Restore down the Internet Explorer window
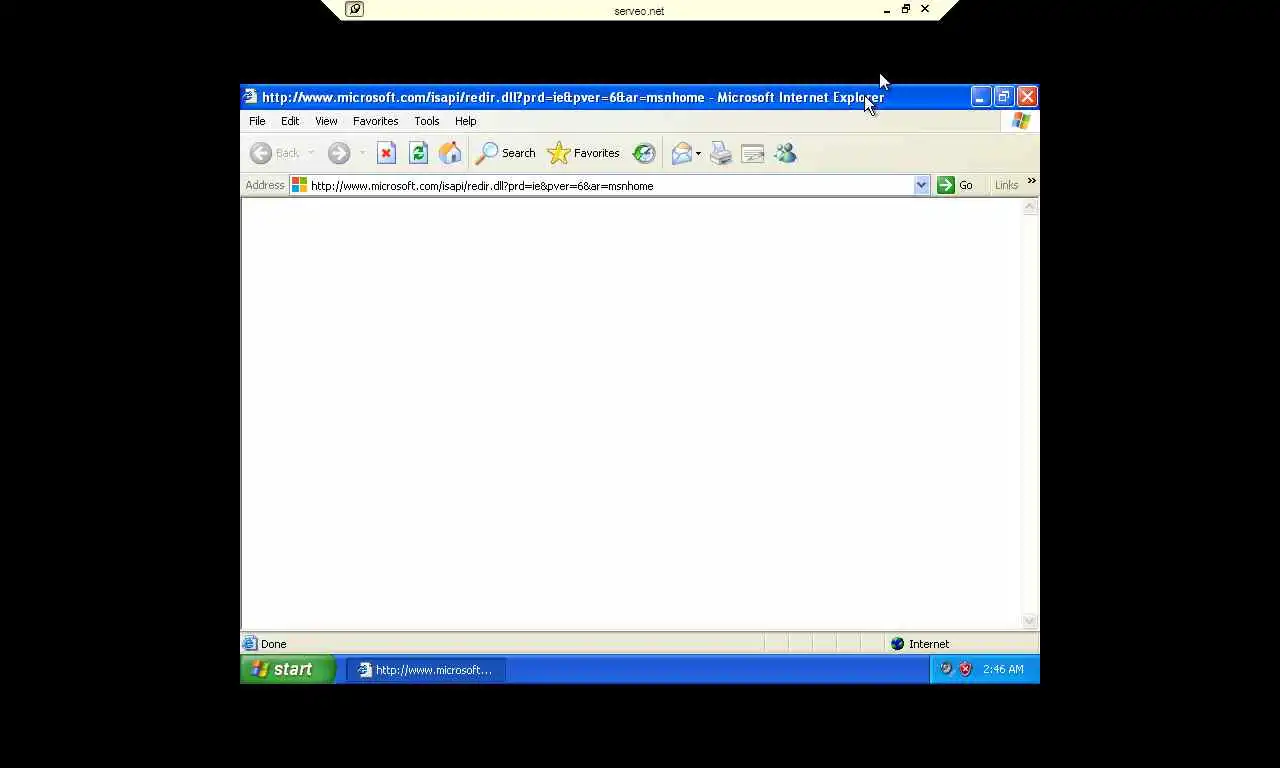 [x=1004, y=97]
